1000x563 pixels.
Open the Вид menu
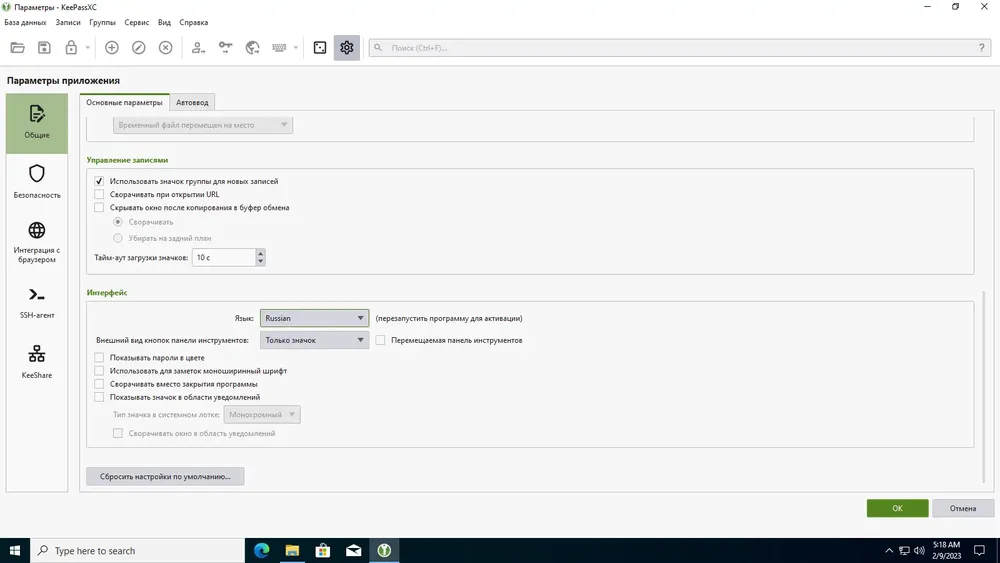[164, 22]
